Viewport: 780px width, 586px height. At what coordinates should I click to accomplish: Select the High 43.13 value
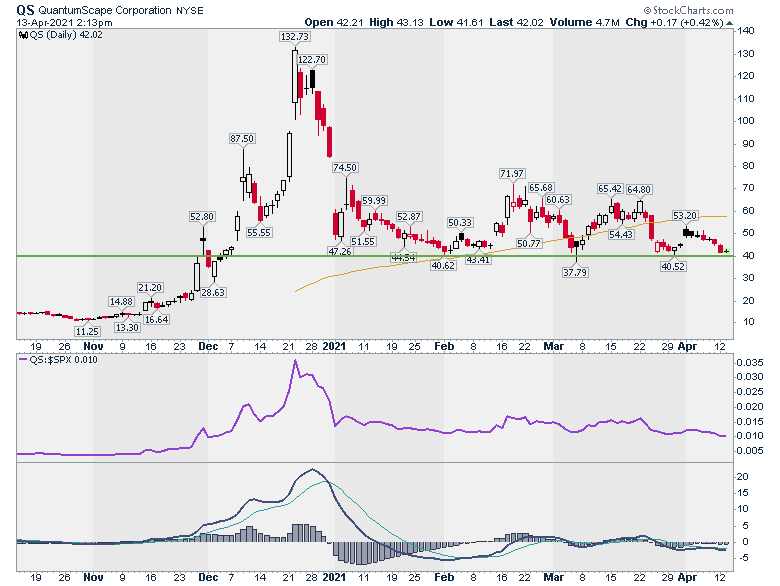396,22
